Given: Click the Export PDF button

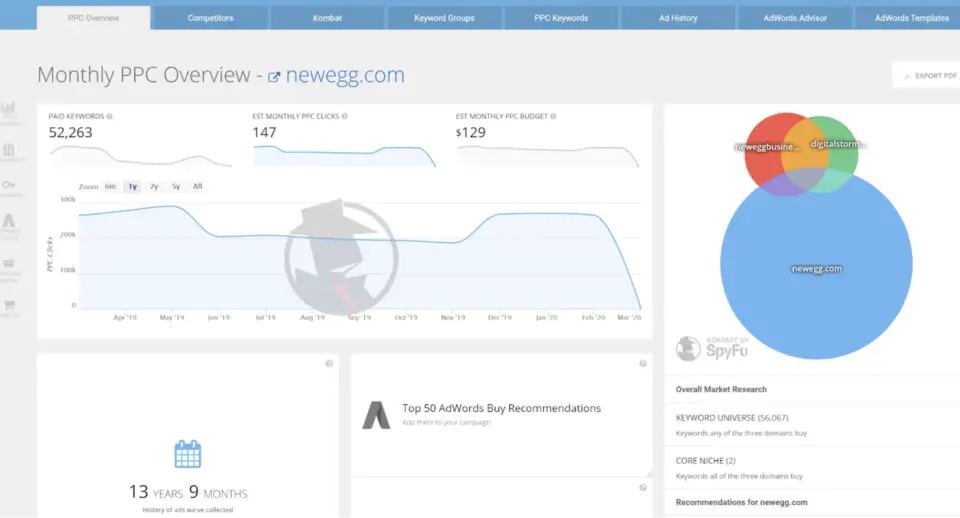Looking at the screenshot, I should (x=926, y=75).
